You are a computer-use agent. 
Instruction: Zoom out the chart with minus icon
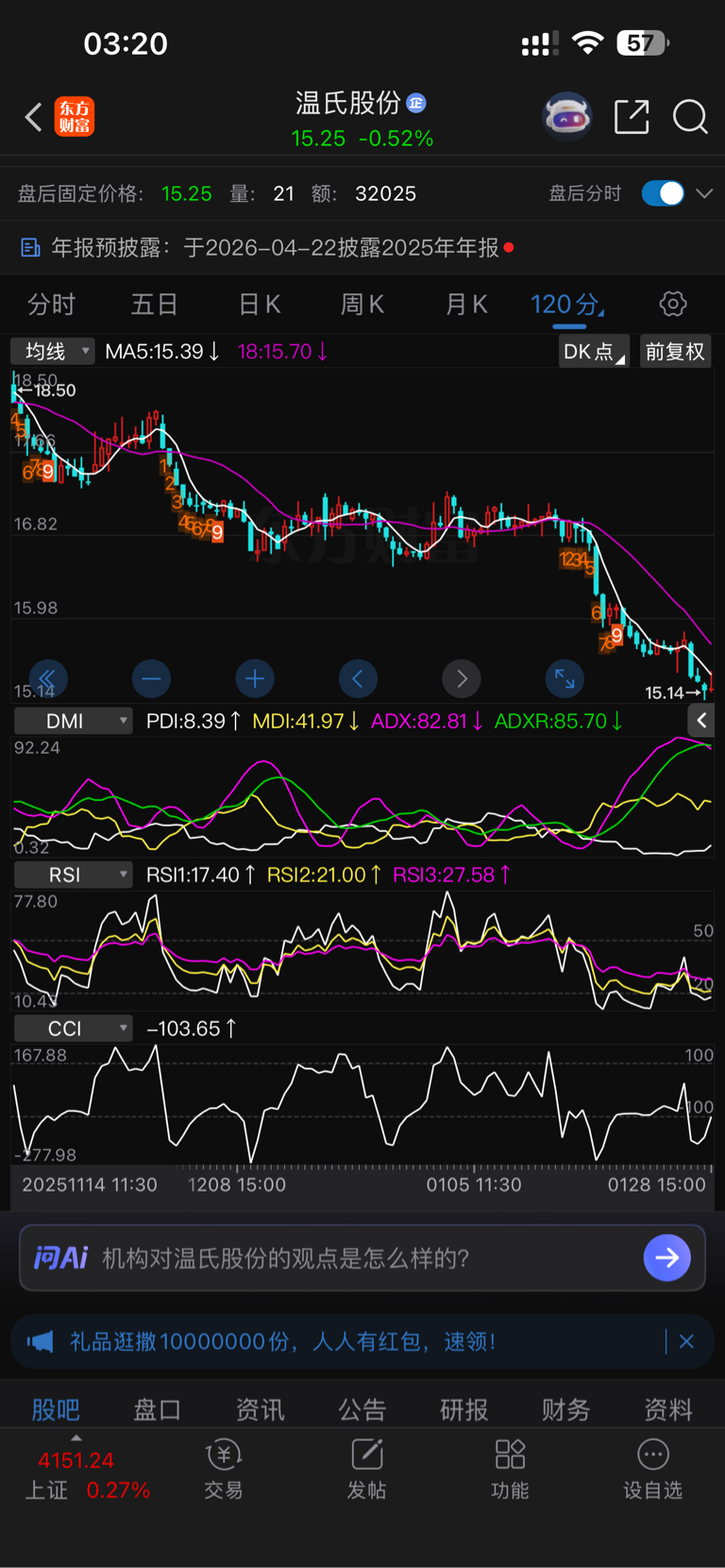pyautogui.click(x=151, y=677)
